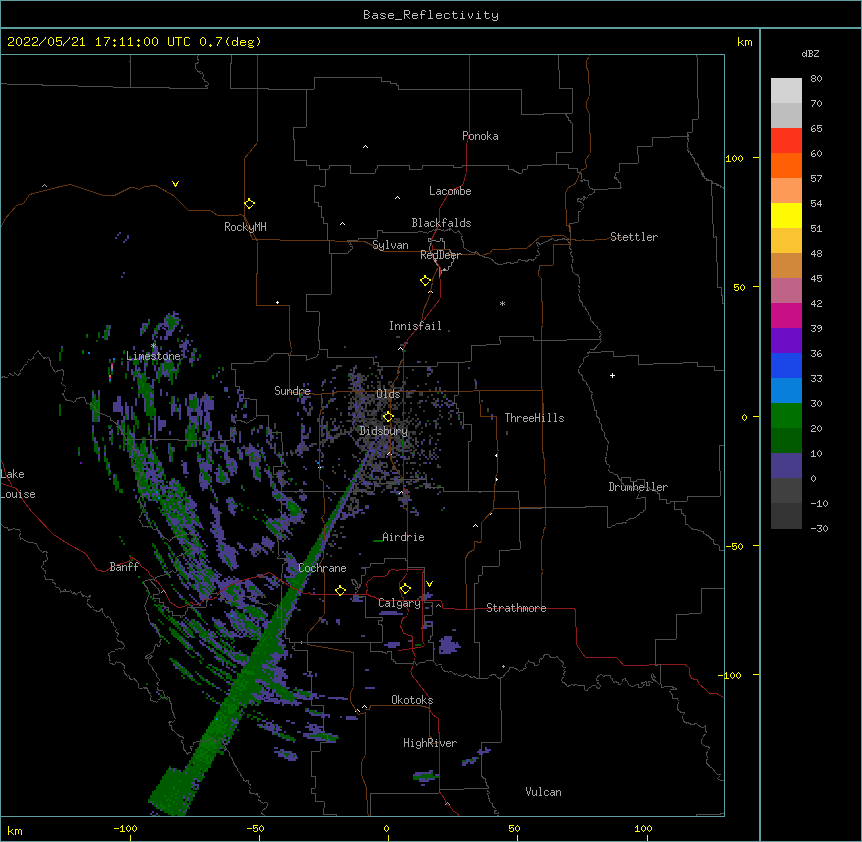
Task: Click the yellow diamond marker below Cochrane
Action: (340, 590)
